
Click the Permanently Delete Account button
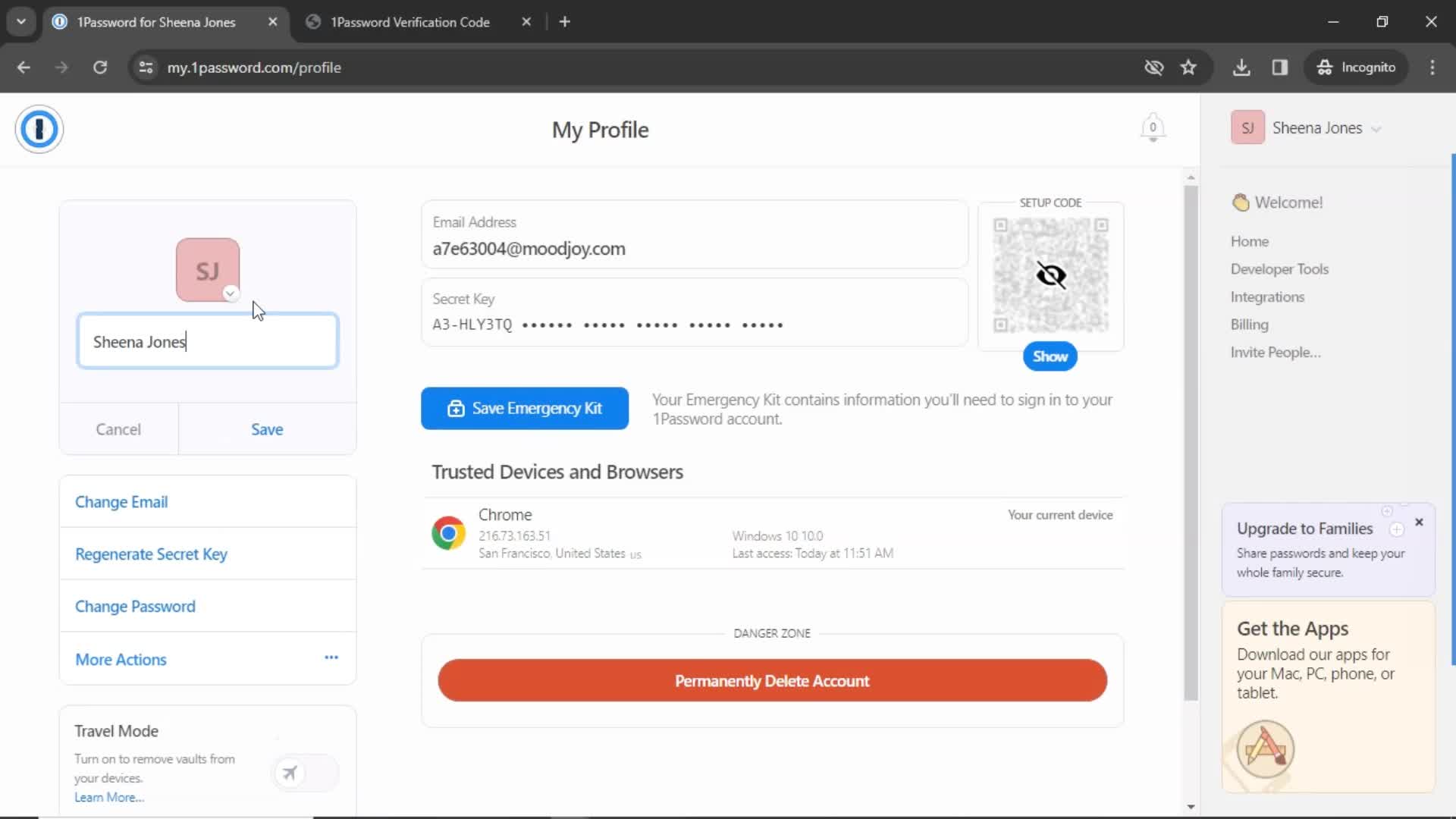(772, 681)
